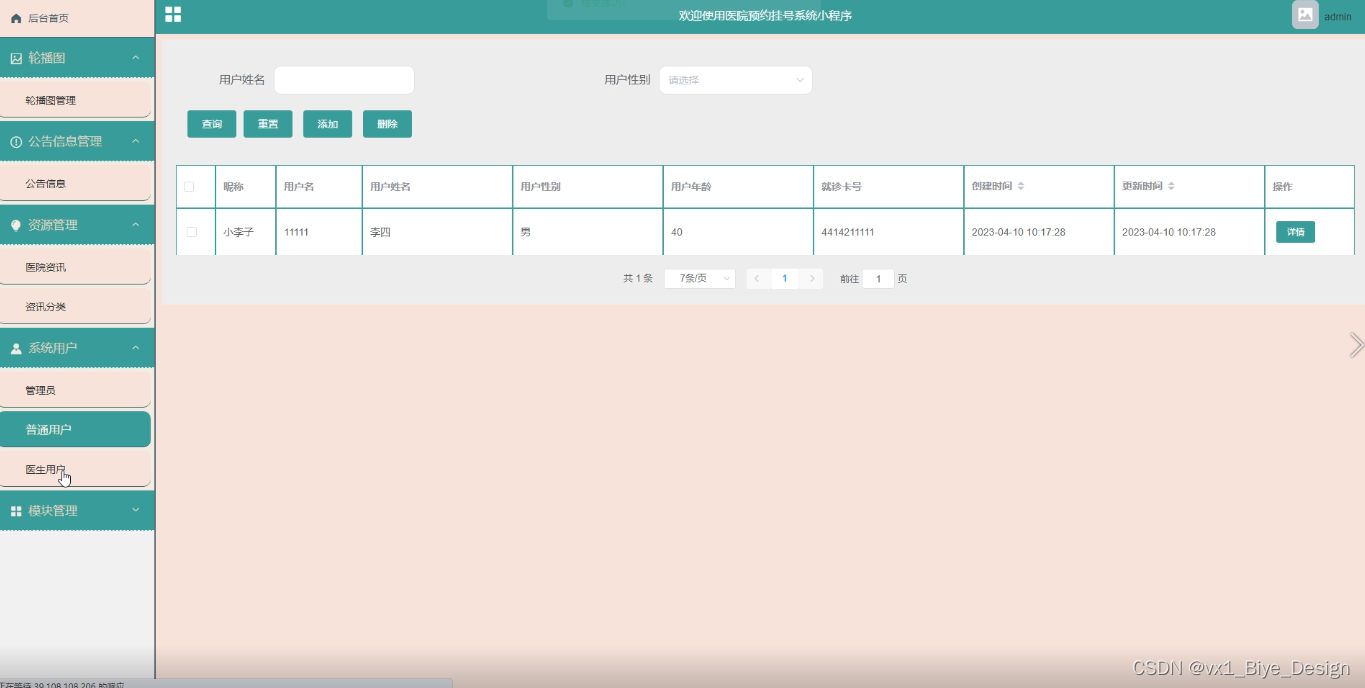Image resolution: width=1365 pixels, height=688 pixels.
Task: Collapse the 公告信息管理 section
Action: 136,142
